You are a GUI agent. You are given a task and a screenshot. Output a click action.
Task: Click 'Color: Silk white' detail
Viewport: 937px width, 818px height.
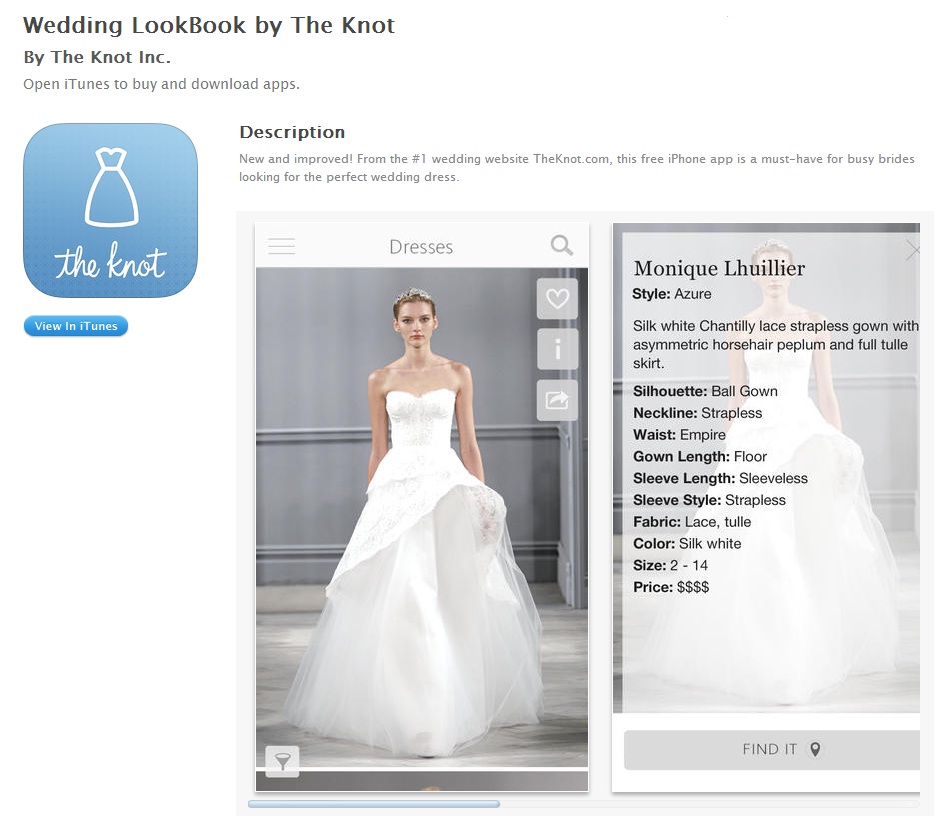click(x=687, y=544)
